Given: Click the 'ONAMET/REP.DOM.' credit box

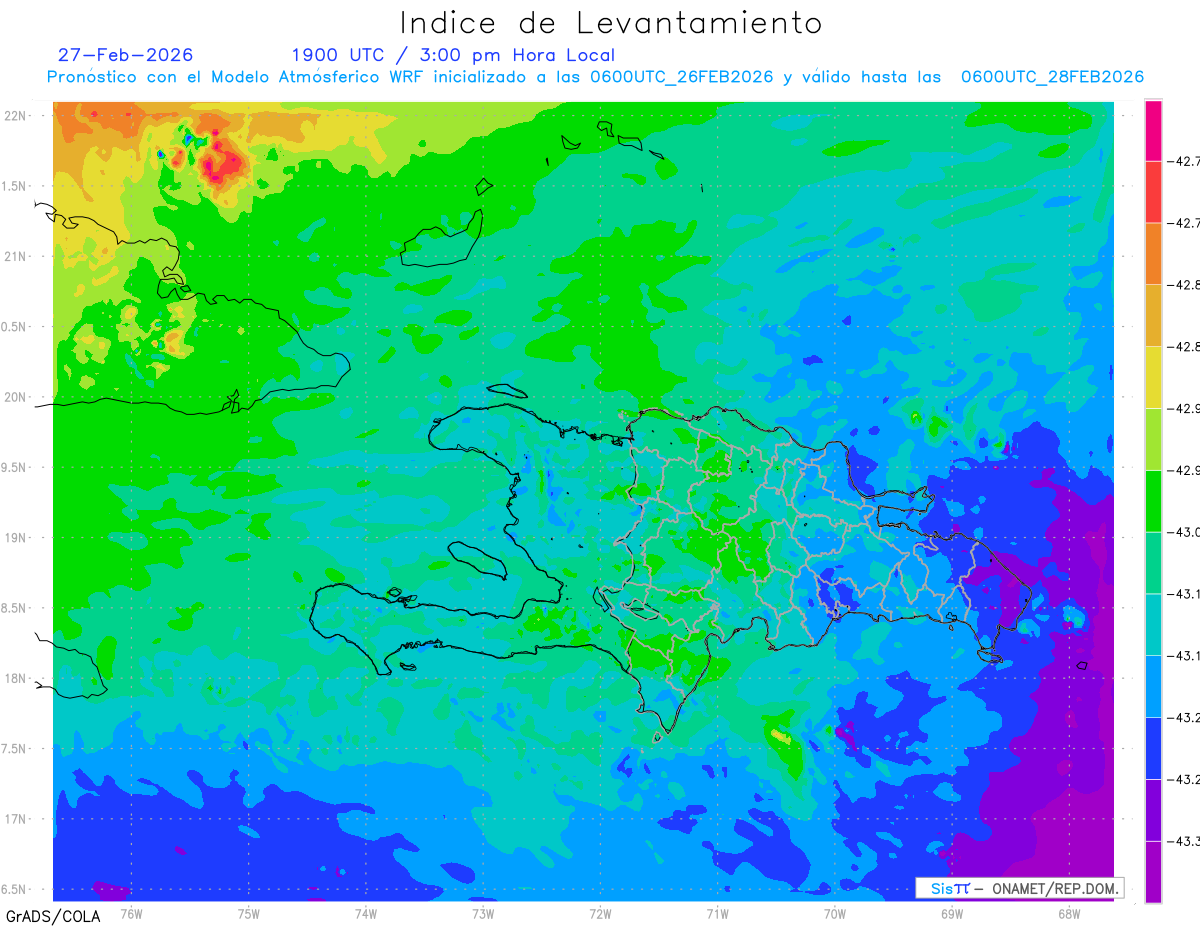Looking at the screenshot, I should pyautogui.click(x=1019, y=888).
